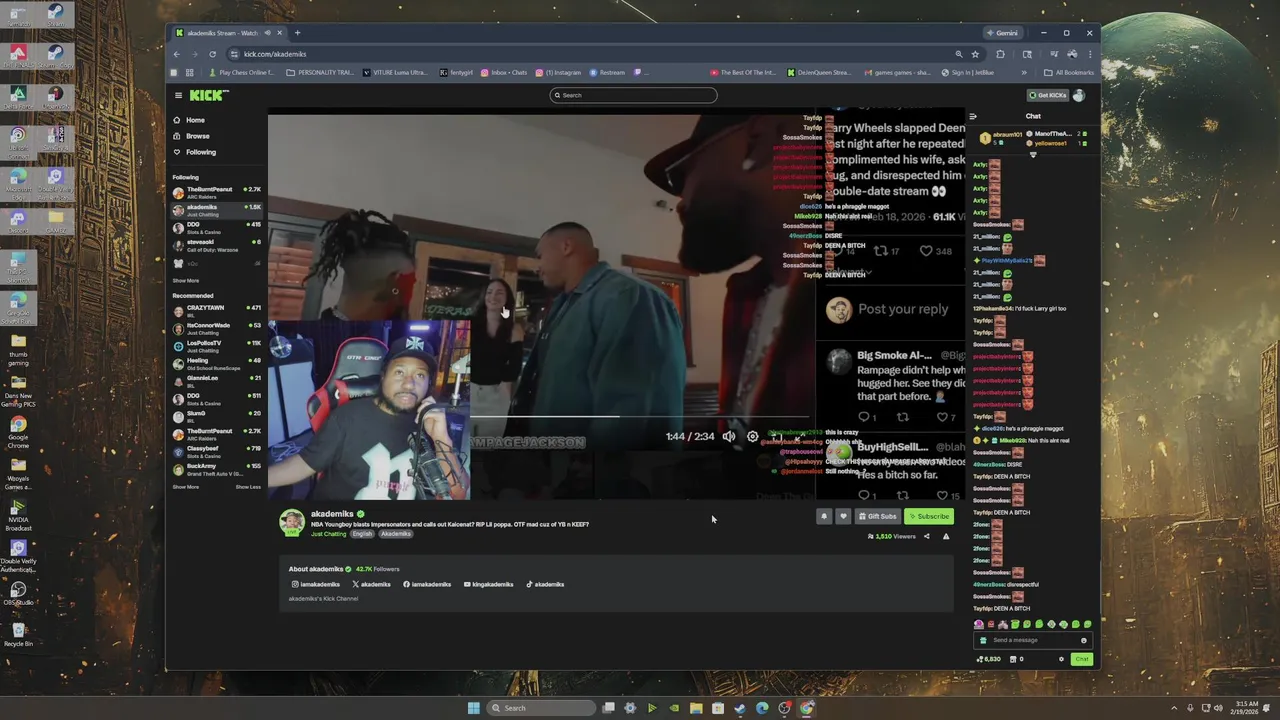Open the user profile avatar menu

tap(1078, 95)
